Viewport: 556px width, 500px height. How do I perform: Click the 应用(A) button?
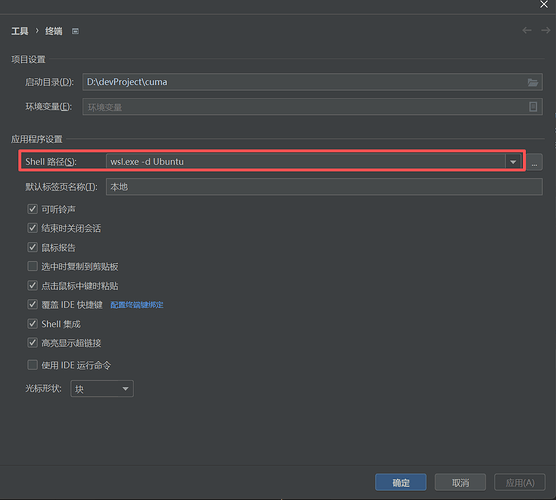coord(520,482)
